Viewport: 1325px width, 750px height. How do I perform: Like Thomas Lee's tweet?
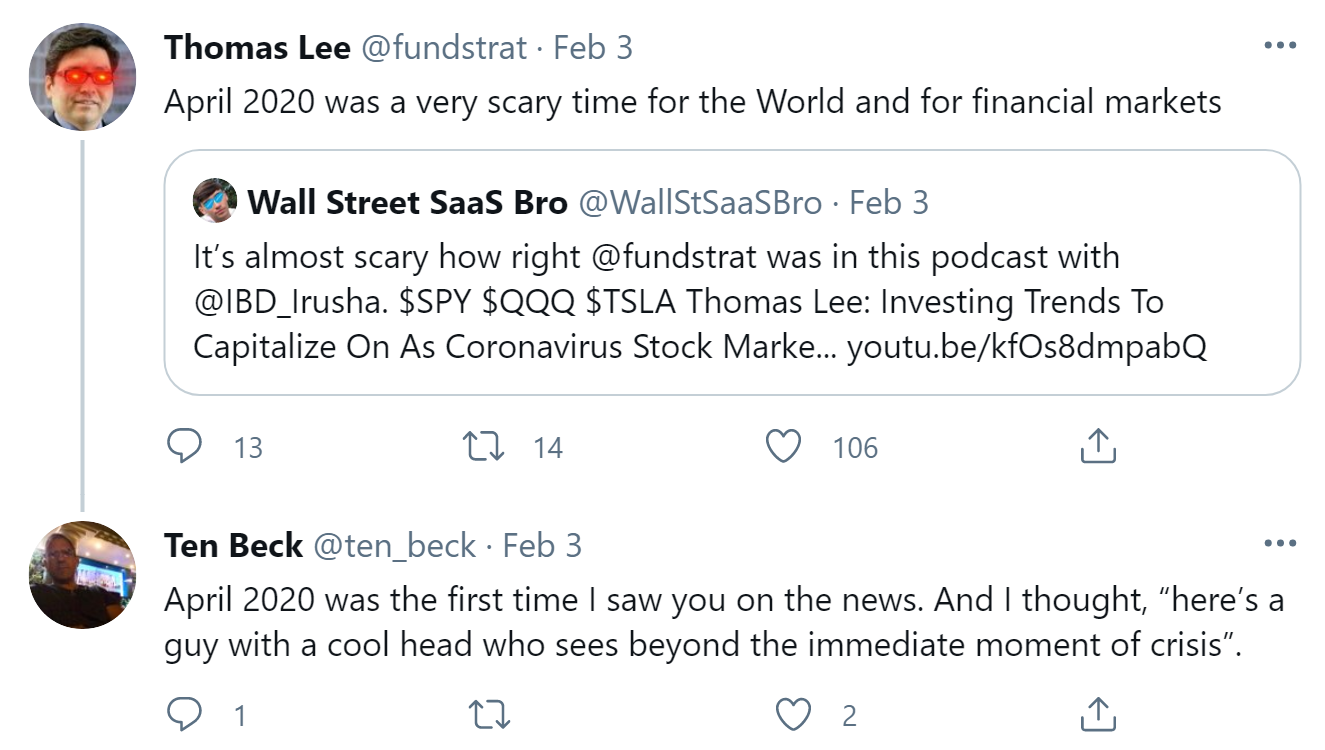point(783,446)
